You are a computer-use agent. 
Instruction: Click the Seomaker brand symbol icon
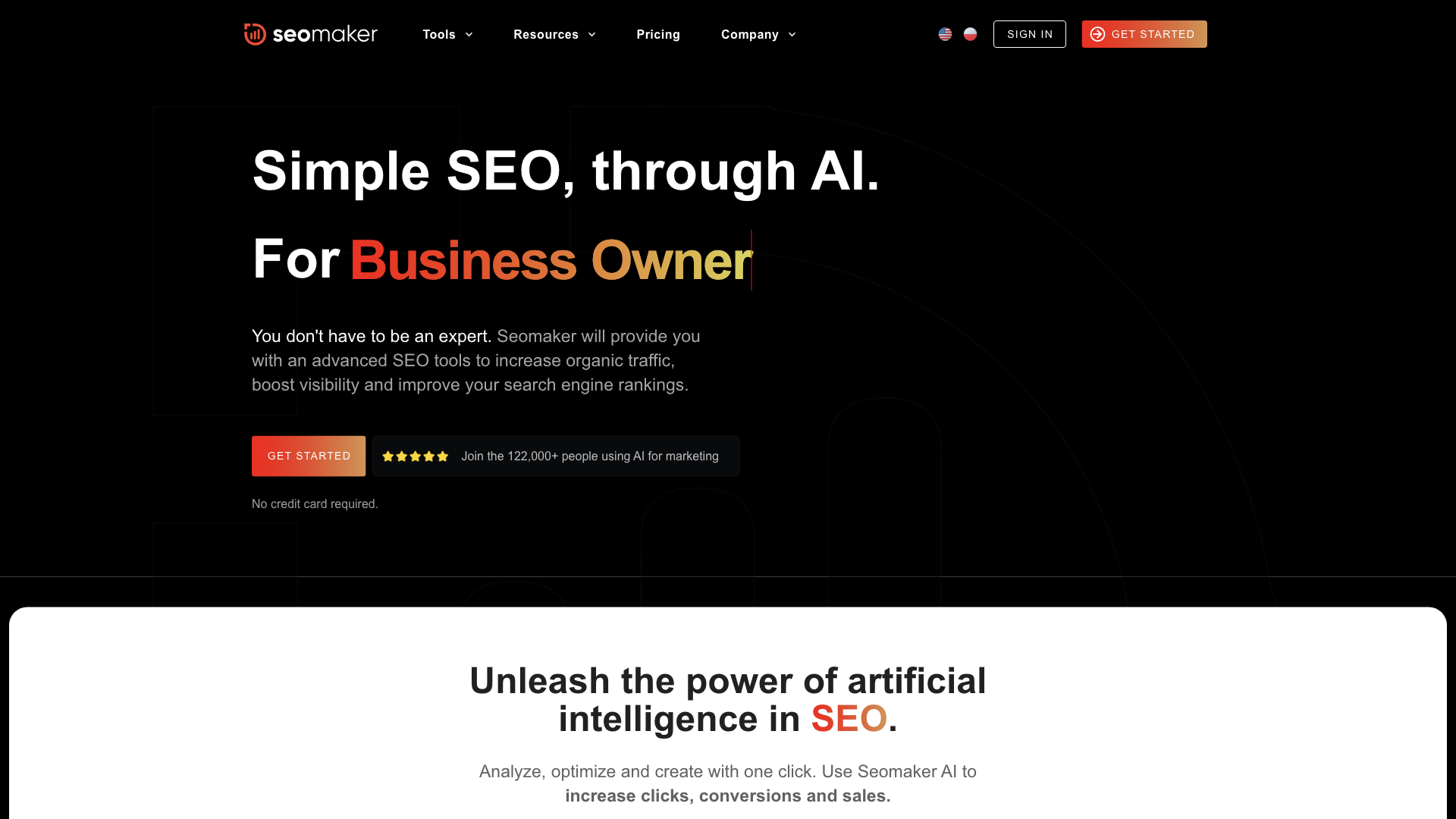coord(254,34)
